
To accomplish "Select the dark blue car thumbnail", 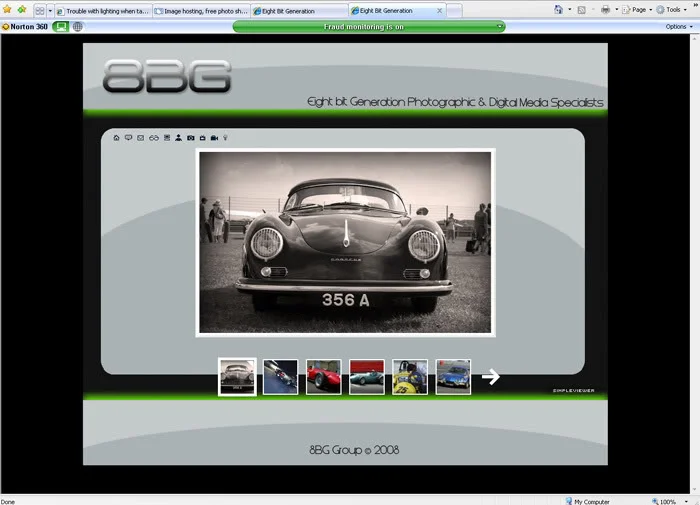I will [x=280, y=377].
